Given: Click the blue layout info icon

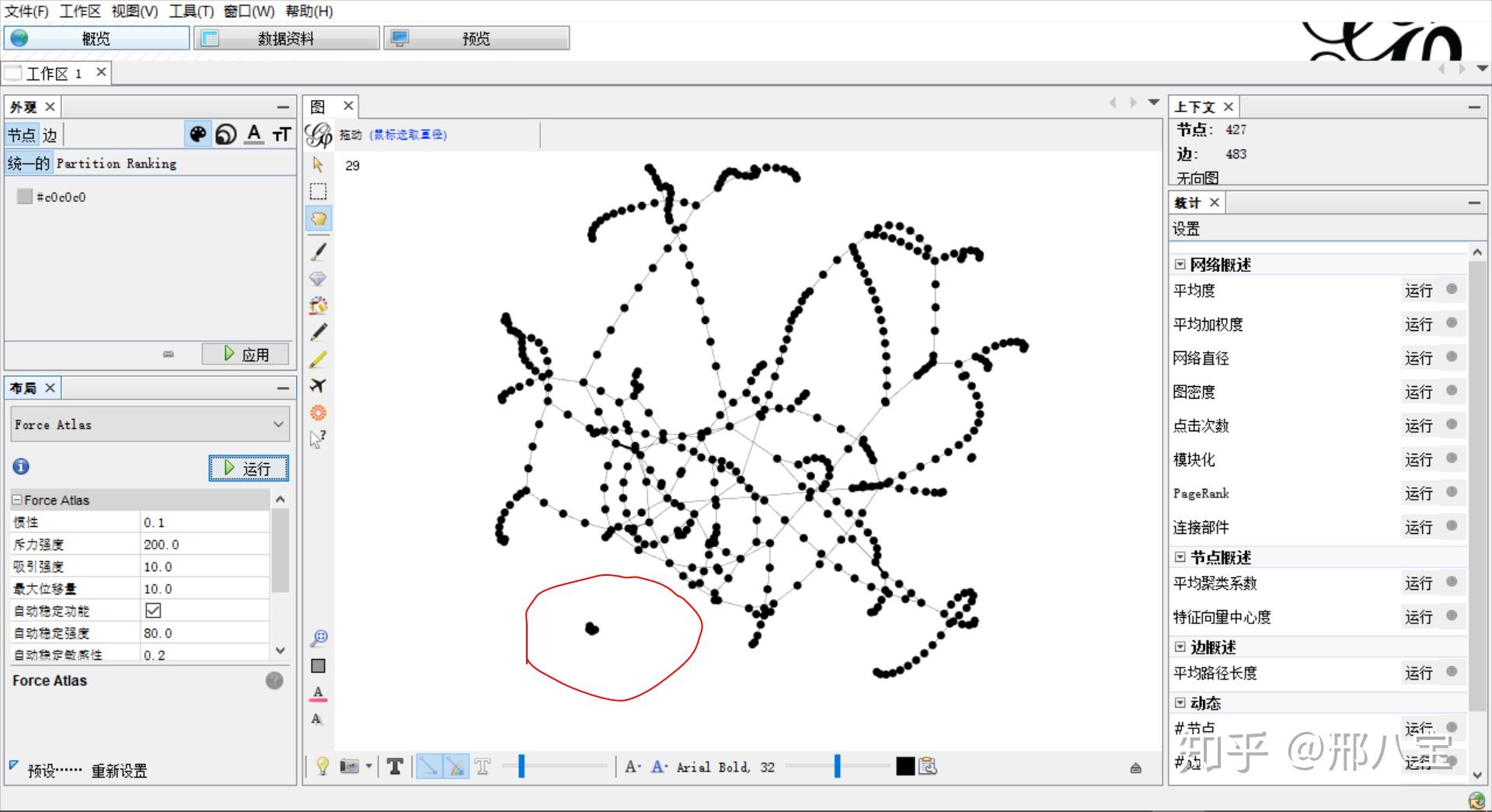Looking at the screenshot, I should coord(21,466).
